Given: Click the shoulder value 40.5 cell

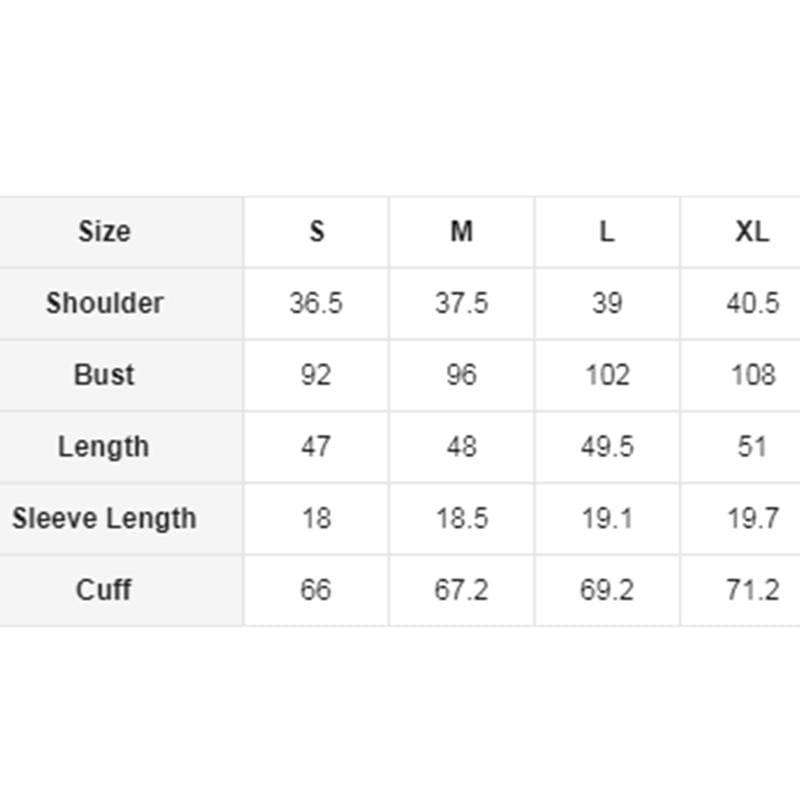Looking at the screenshot, I should (741, 304).
